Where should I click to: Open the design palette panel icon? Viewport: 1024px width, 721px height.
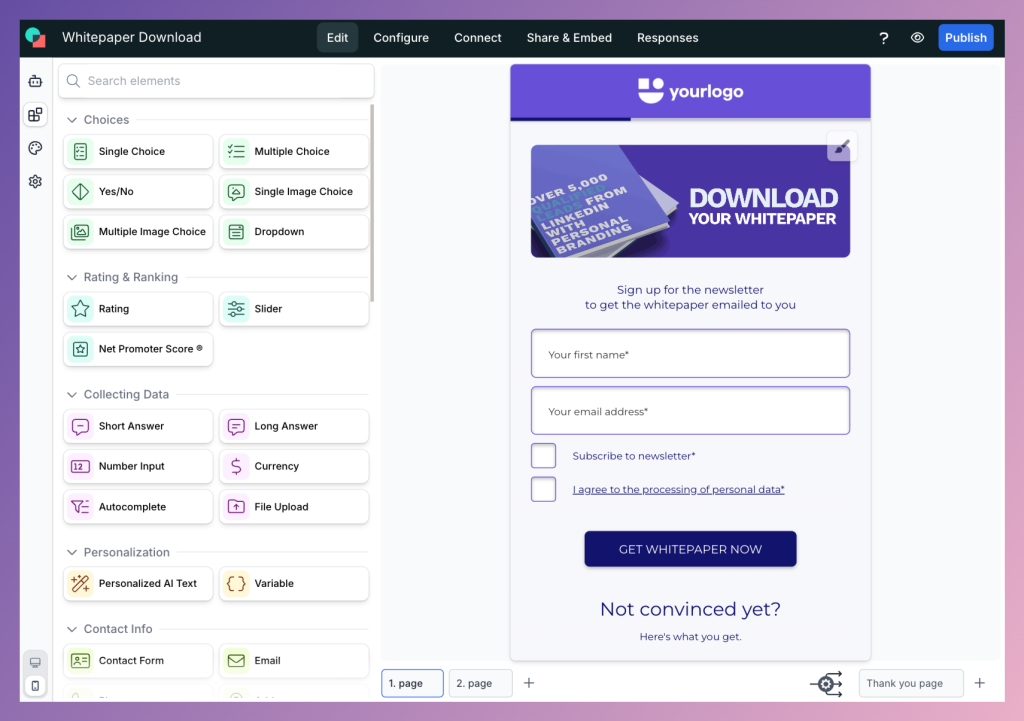[x=35, y=147]
